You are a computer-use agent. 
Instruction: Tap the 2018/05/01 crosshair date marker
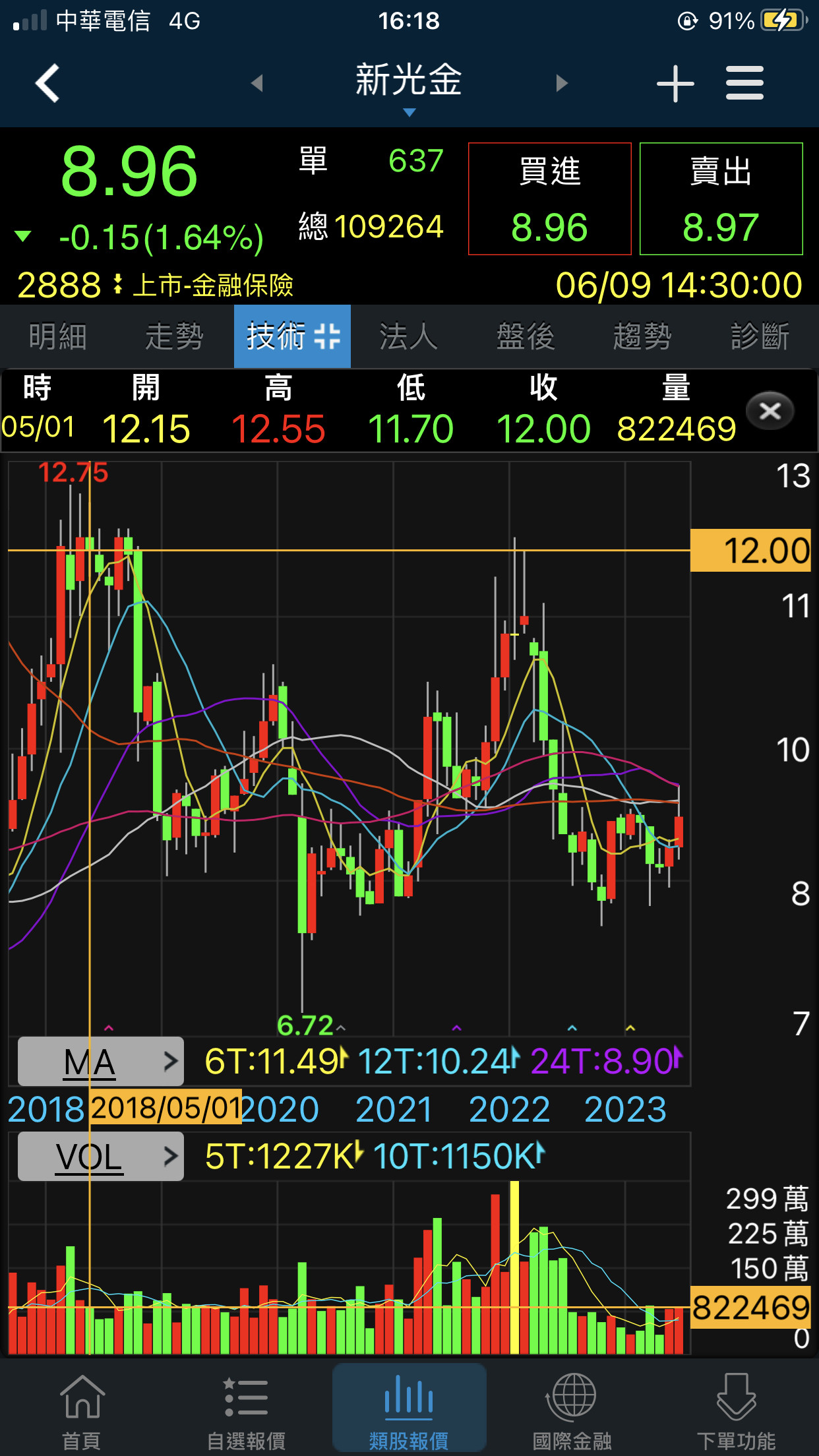(x=166, y=1108)
